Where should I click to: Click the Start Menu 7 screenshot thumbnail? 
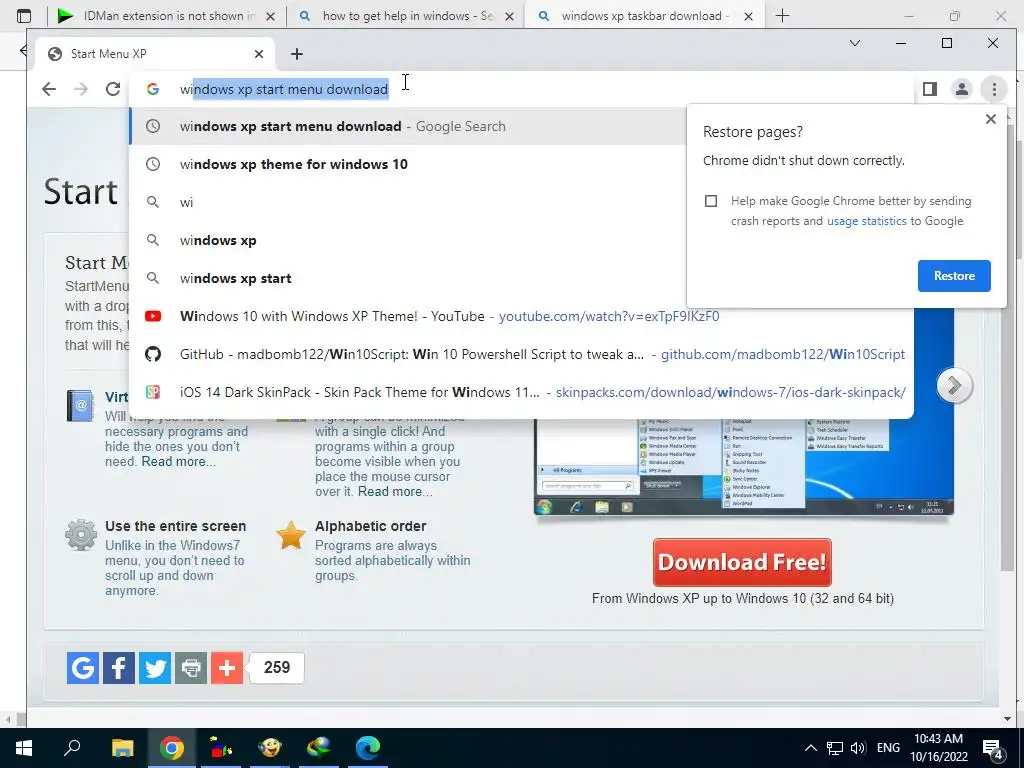(744, 466)
